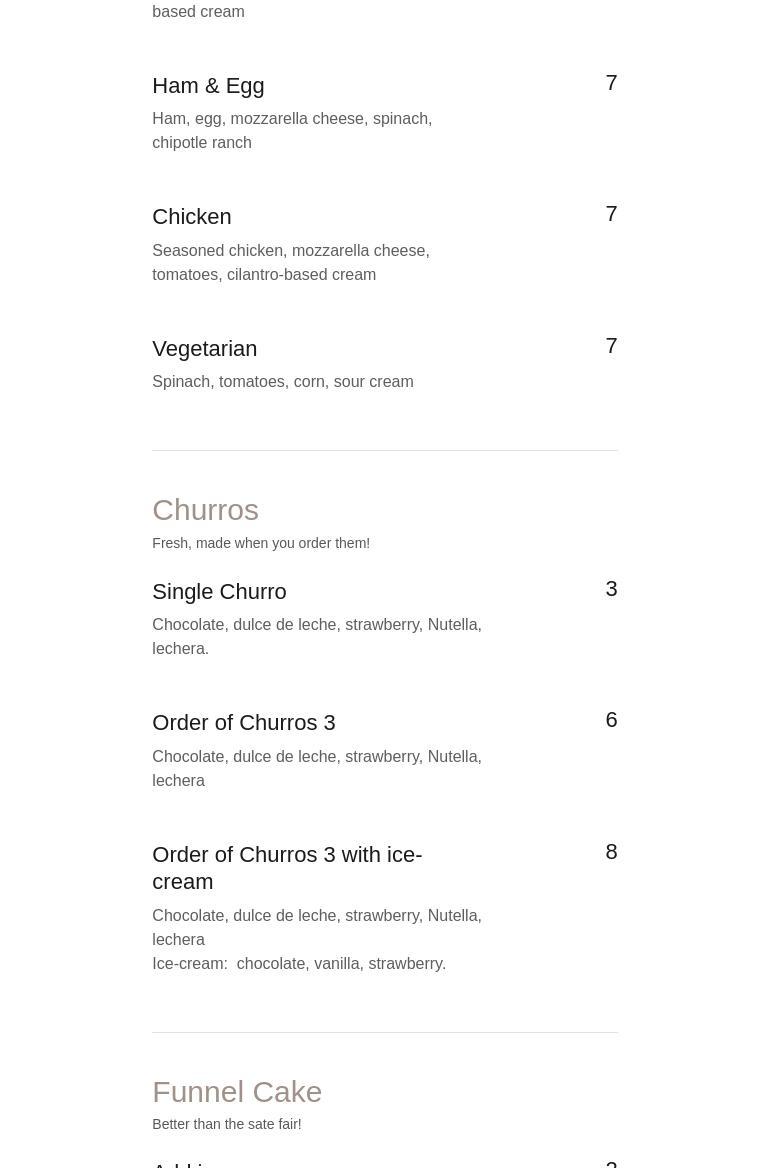The image size is (770, 1168).
Task: Click the Ham & Egg ingredients description
Action: [x=292, y=131]
